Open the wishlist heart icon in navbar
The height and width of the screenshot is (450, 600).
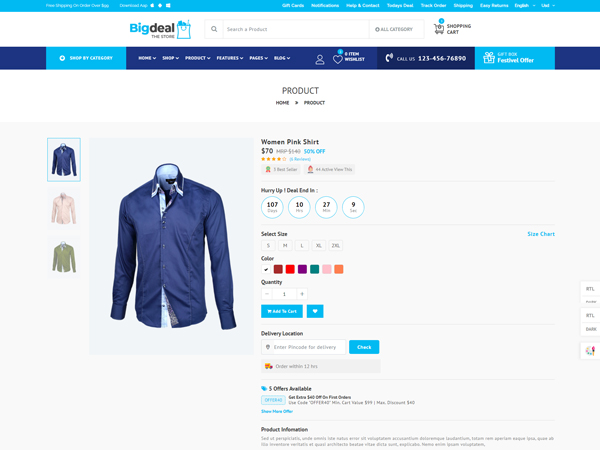click(338, 59)
